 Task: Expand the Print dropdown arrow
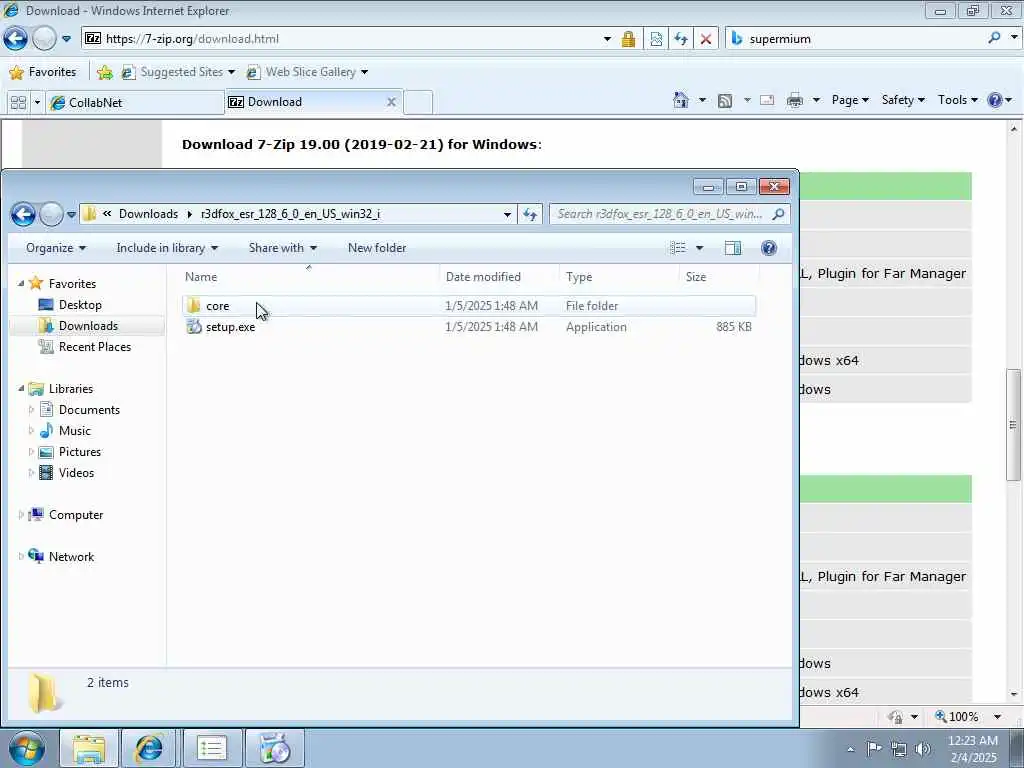(x=816, y=101)
